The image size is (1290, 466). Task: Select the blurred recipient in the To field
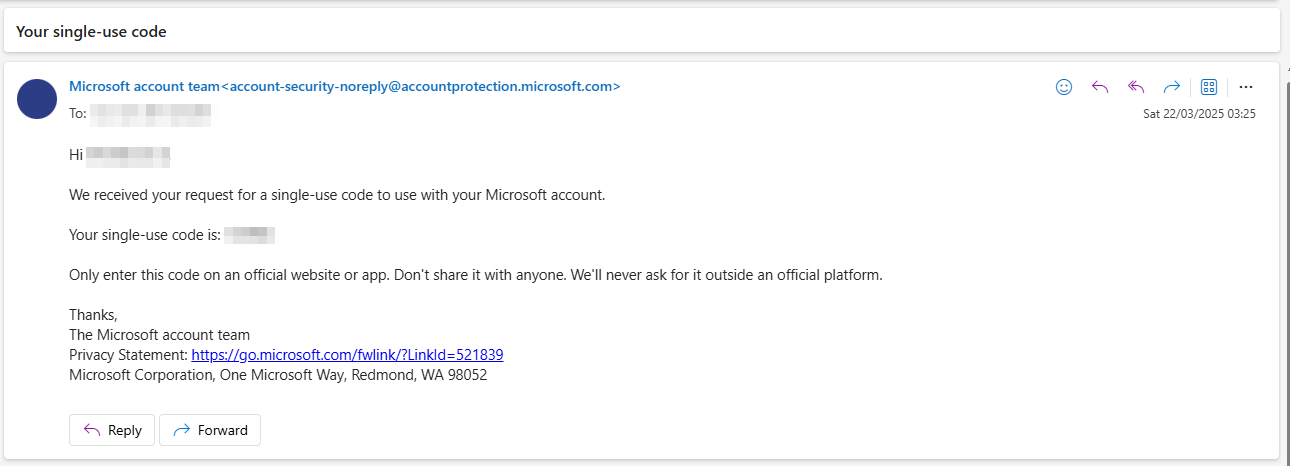pyautogui.click(x=150, y=114)
